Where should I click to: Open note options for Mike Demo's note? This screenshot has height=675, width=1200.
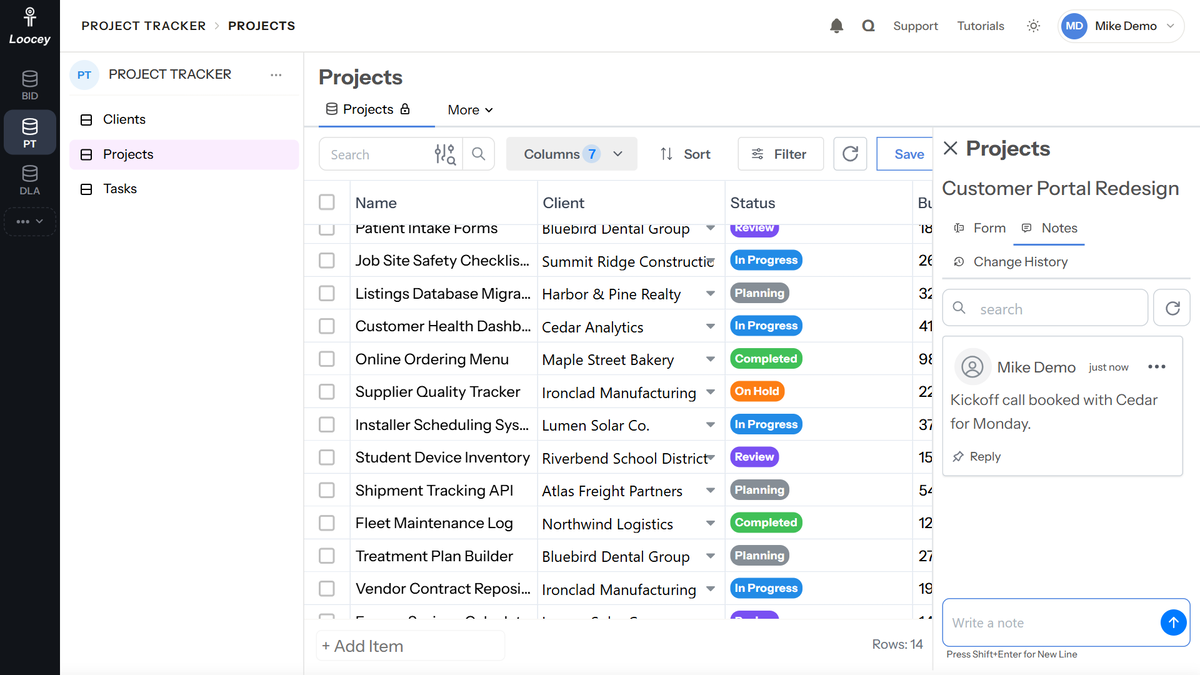(x=1157, y=367)
